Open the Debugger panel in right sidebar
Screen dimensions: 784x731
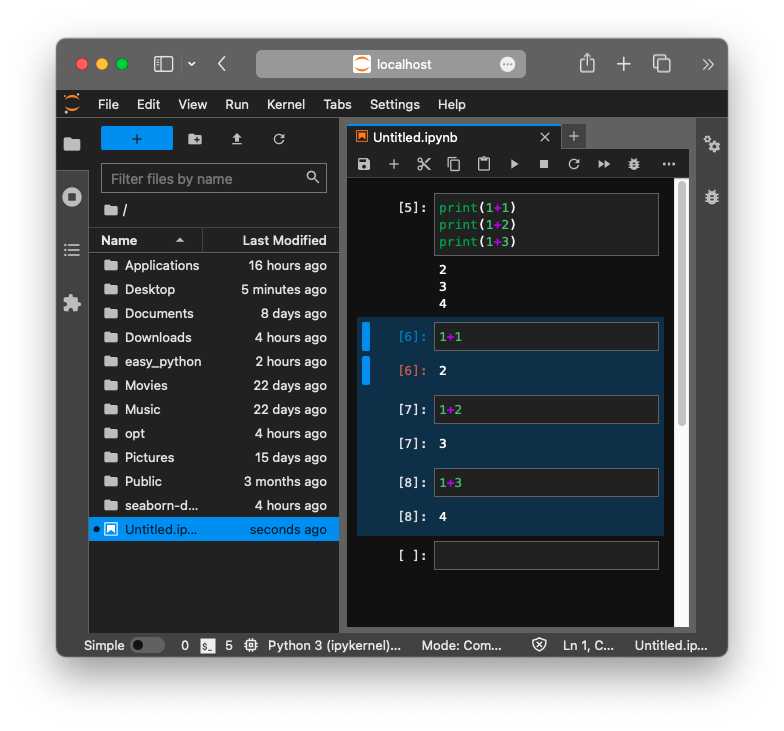712,197
